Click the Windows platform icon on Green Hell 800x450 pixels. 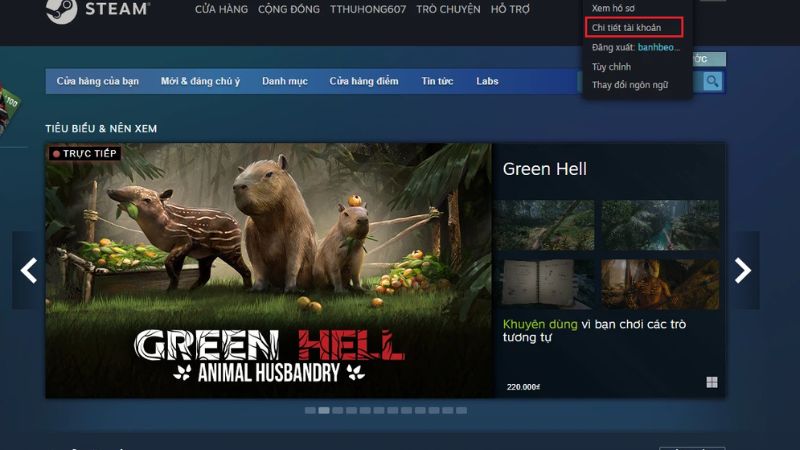[712, 382]
